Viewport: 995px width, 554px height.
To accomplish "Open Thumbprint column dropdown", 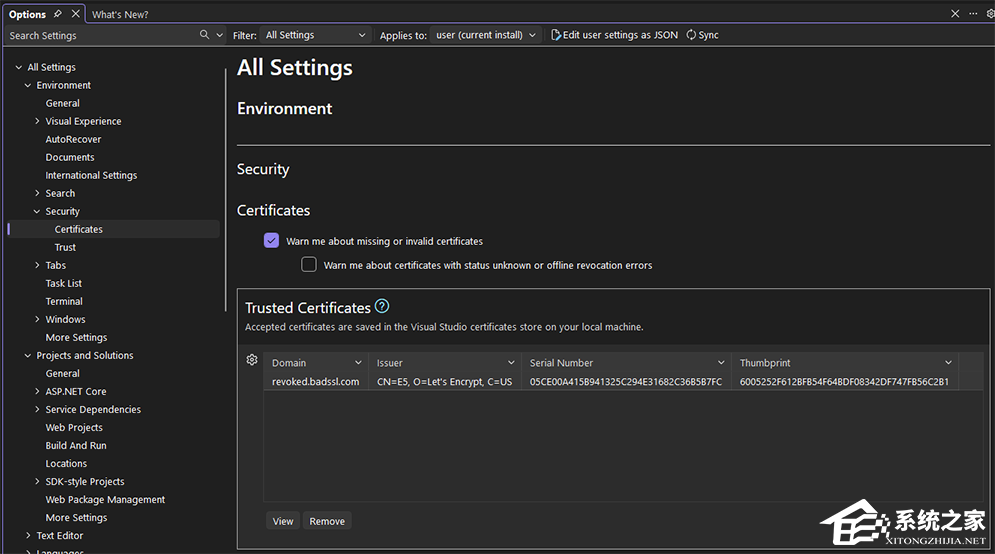I will [x=948, y=362].
